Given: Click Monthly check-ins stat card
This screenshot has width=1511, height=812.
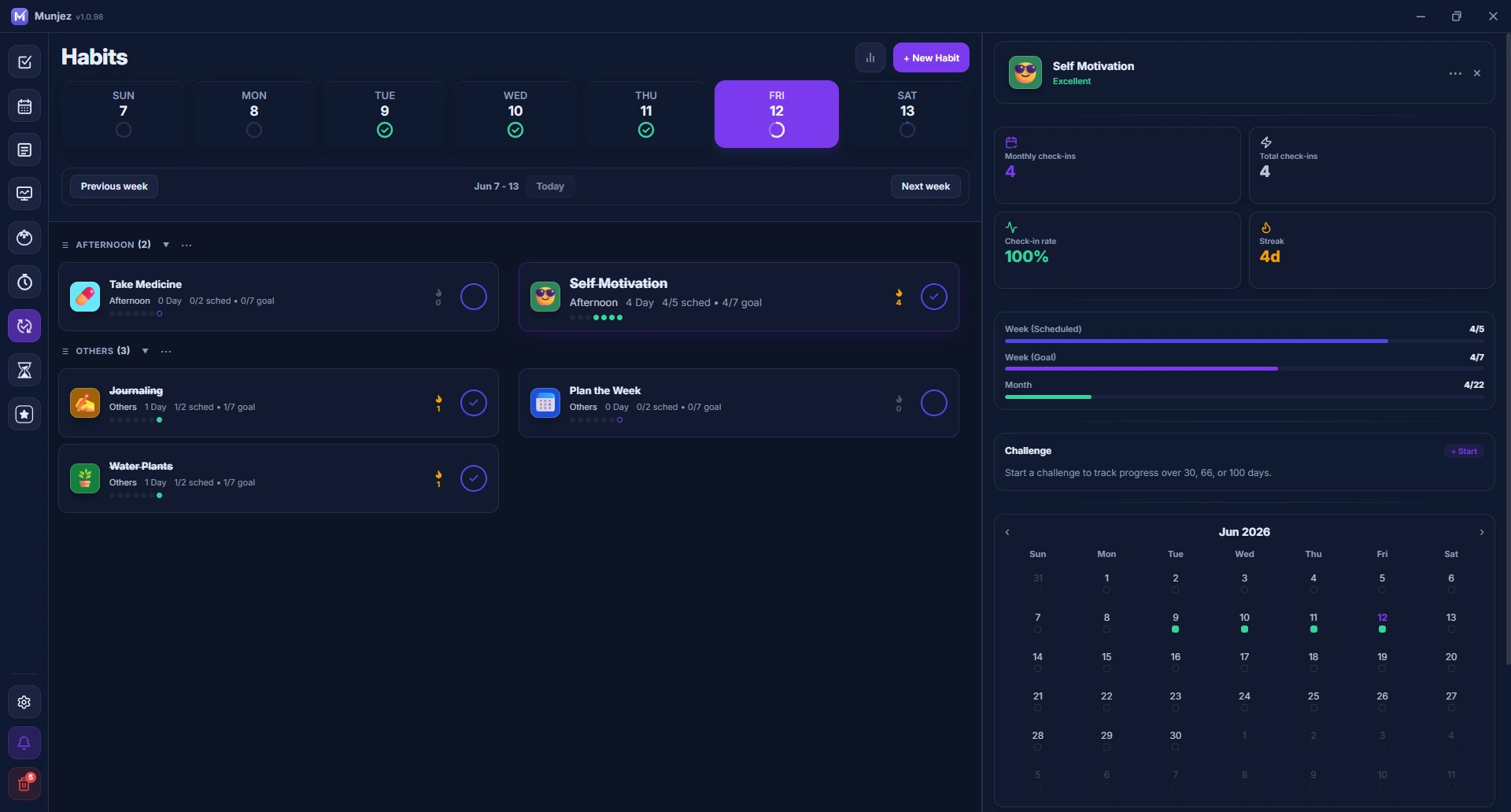Looking at the screenshot, I should pos(1118,165).
